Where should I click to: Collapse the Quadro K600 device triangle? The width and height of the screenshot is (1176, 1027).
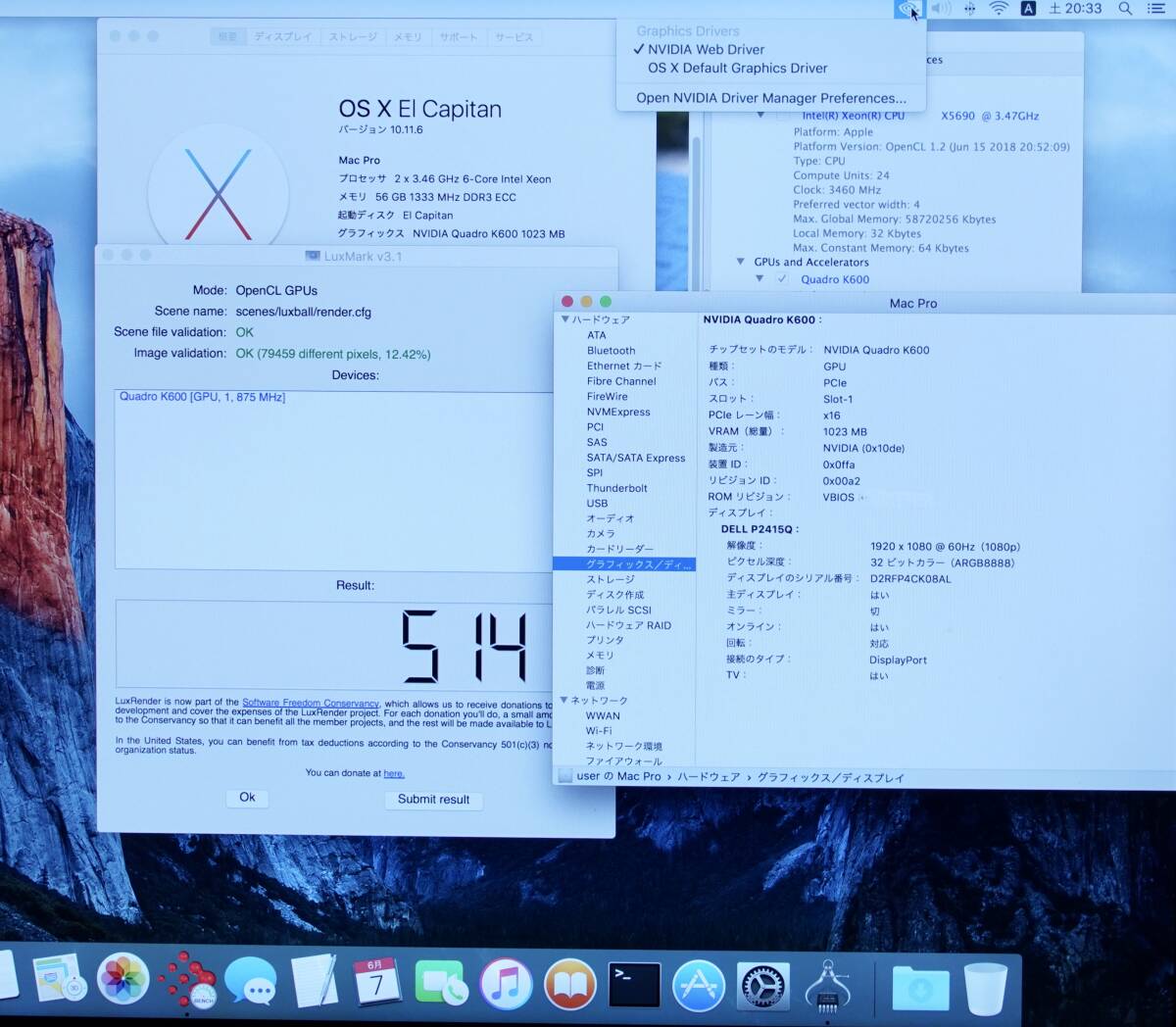click(759, 279)
